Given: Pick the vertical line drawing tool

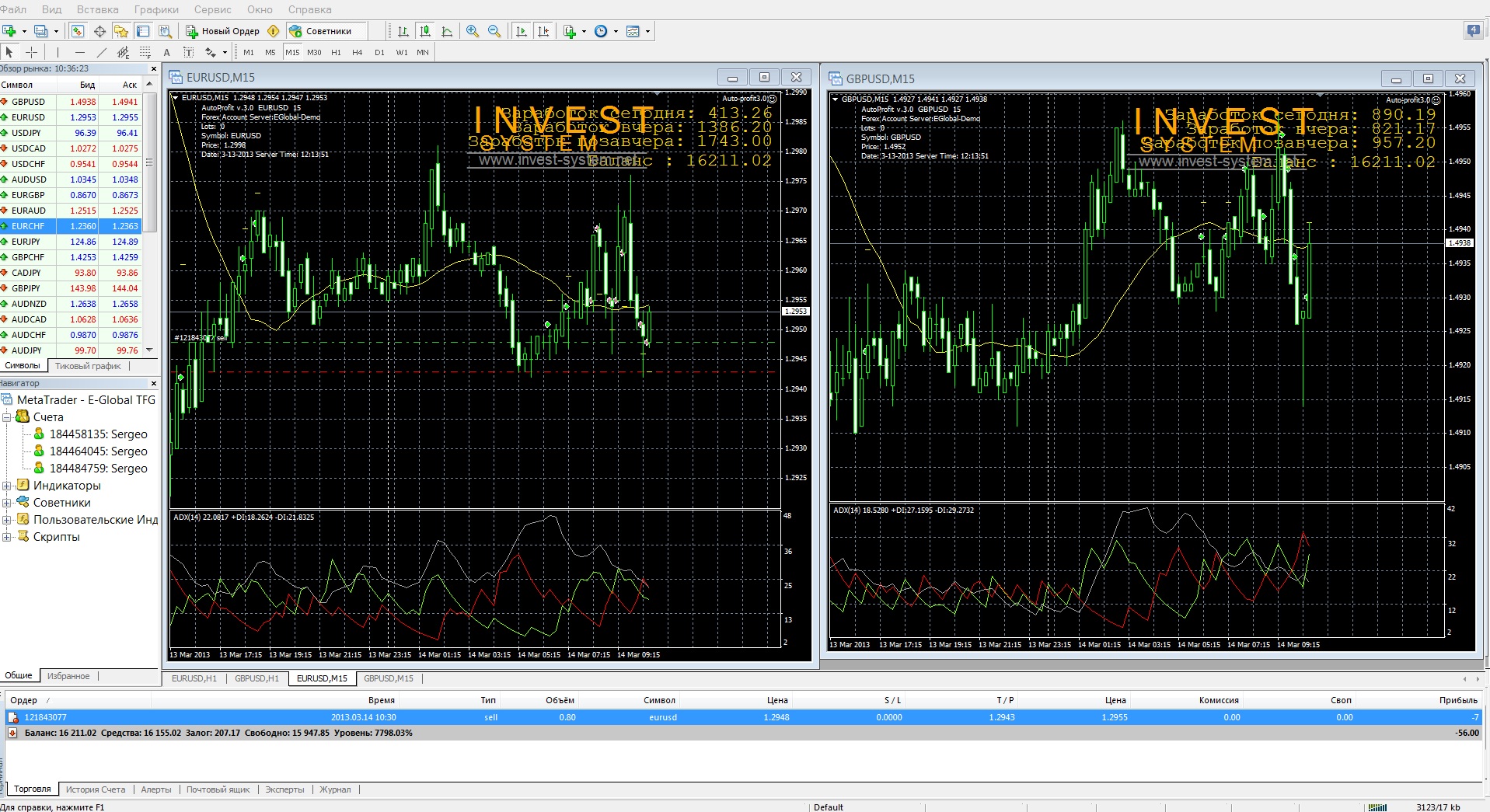Looking at the screenshot, I should 58,52.
